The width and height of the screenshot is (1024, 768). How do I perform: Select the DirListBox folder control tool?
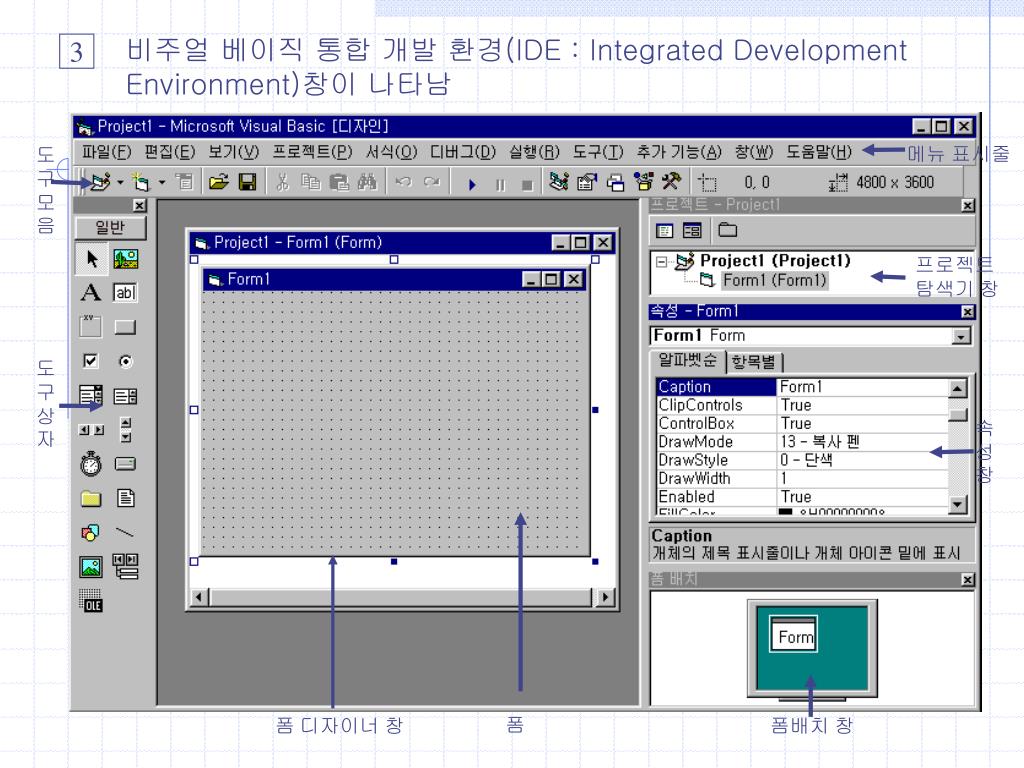click(91, 498)
